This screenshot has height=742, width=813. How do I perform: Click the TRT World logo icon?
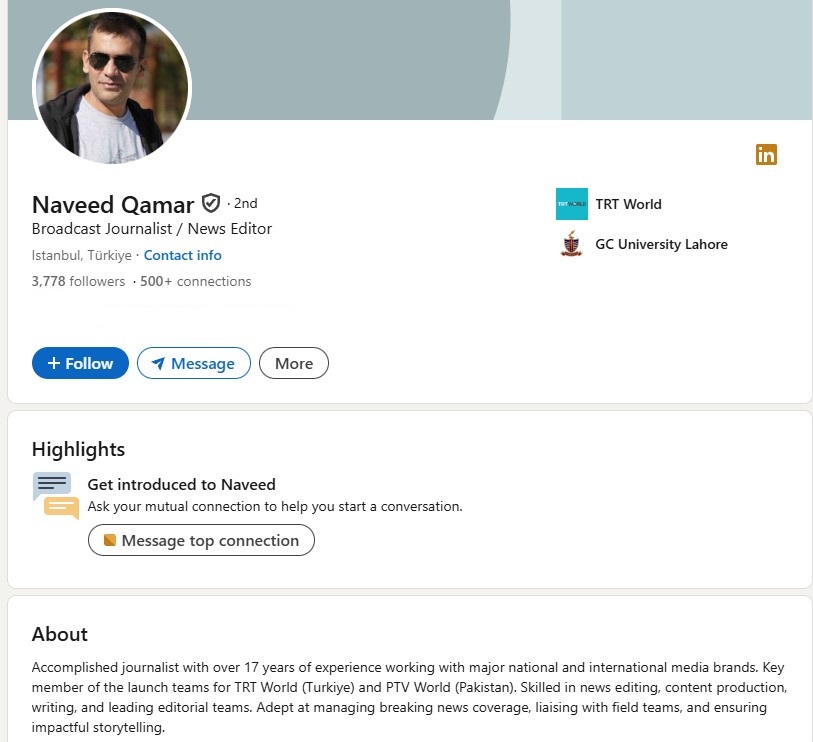pos(572,204)
